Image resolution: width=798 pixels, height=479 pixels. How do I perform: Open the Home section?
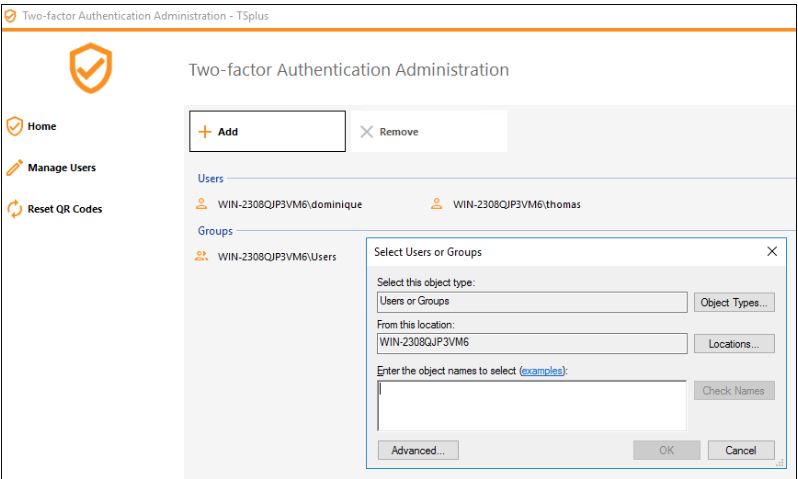click(42, 126)
